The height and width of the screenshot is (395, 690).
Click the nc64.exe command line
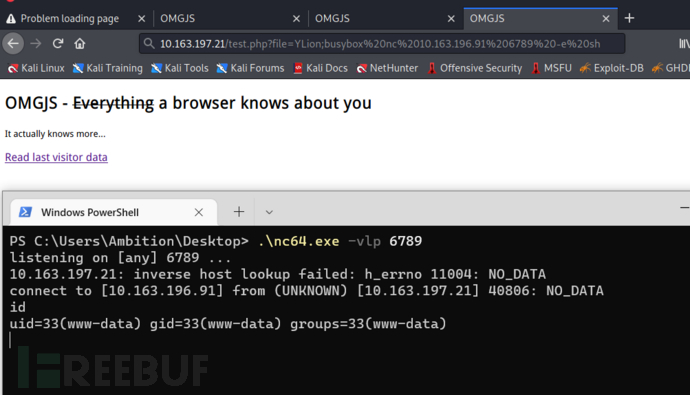pos(216,241)
